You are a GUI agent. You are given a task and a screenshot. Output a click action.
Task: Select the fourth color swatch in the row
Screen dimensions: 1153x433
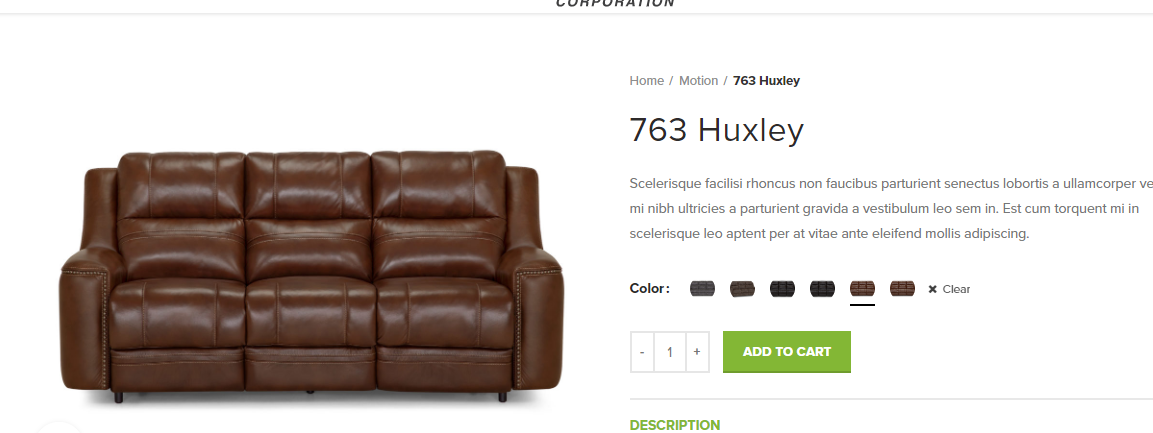[822, 289]
